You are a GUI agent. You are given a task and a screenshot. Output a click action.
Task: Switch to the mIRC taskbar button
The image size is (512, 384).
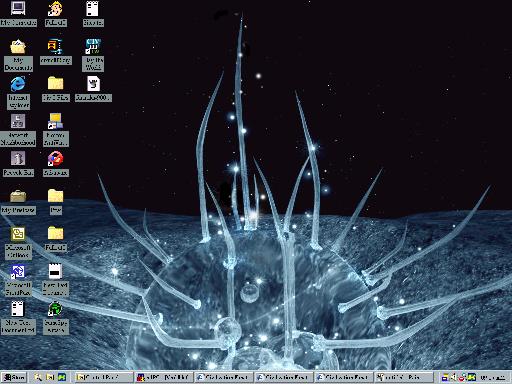(x=163, y=377)
